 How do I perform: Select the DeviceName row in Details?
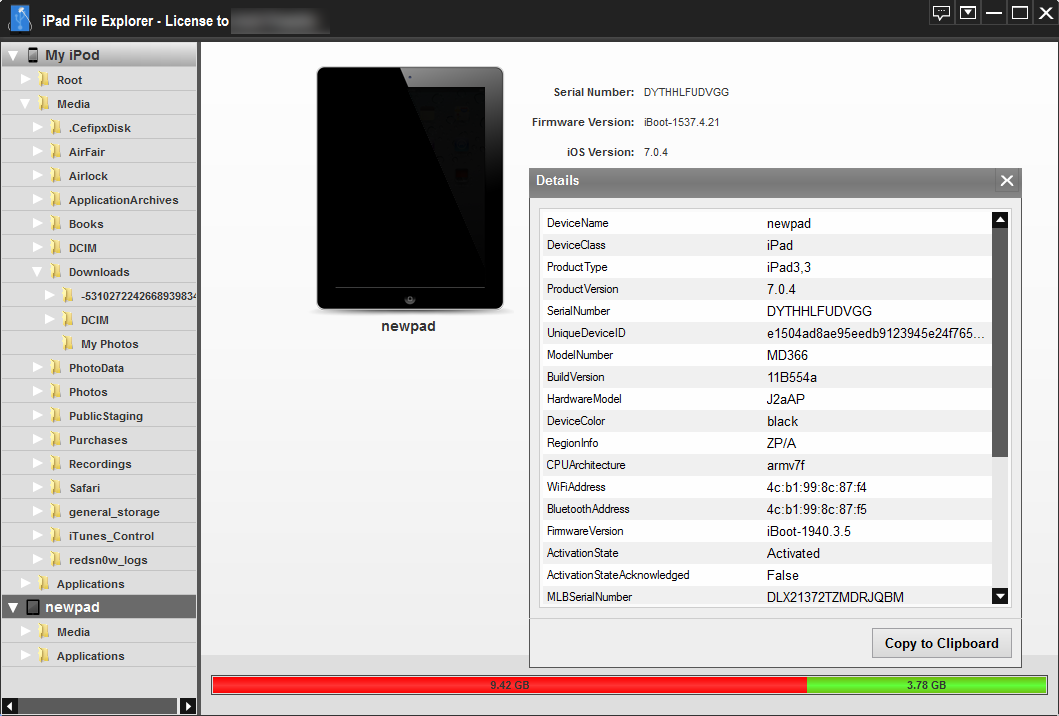(765, 223)
